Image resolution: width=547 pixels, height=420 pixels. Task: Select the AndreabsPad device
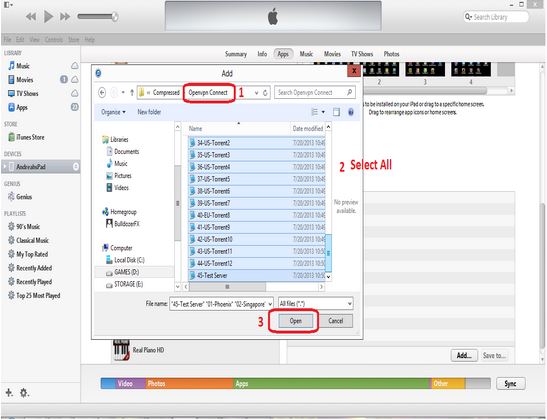point(40,167)
